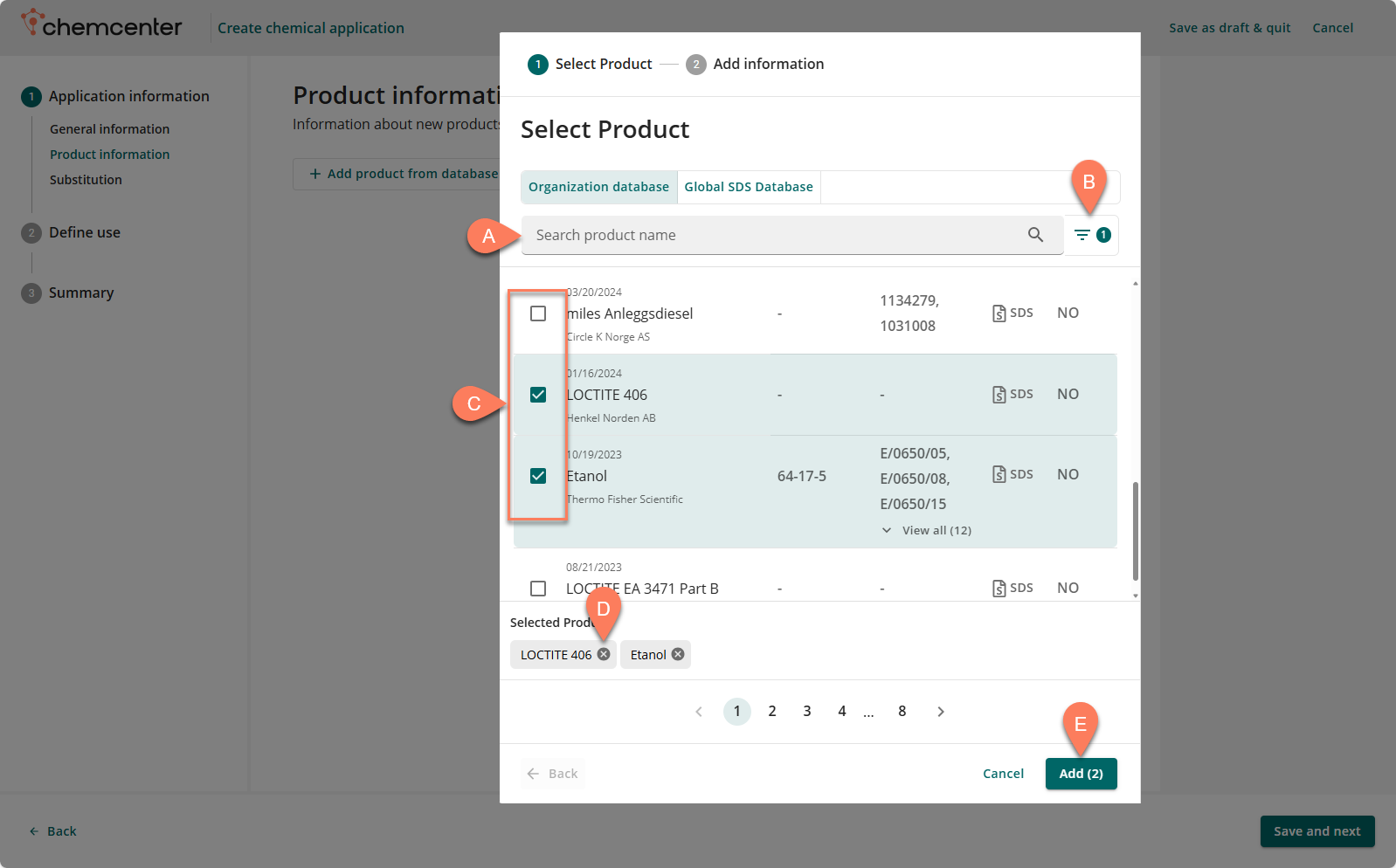Open SDS document for miles Anleggsdiesel
Image resolution: width=1396 pixels, height=868 pixels.
[1012, 313]
